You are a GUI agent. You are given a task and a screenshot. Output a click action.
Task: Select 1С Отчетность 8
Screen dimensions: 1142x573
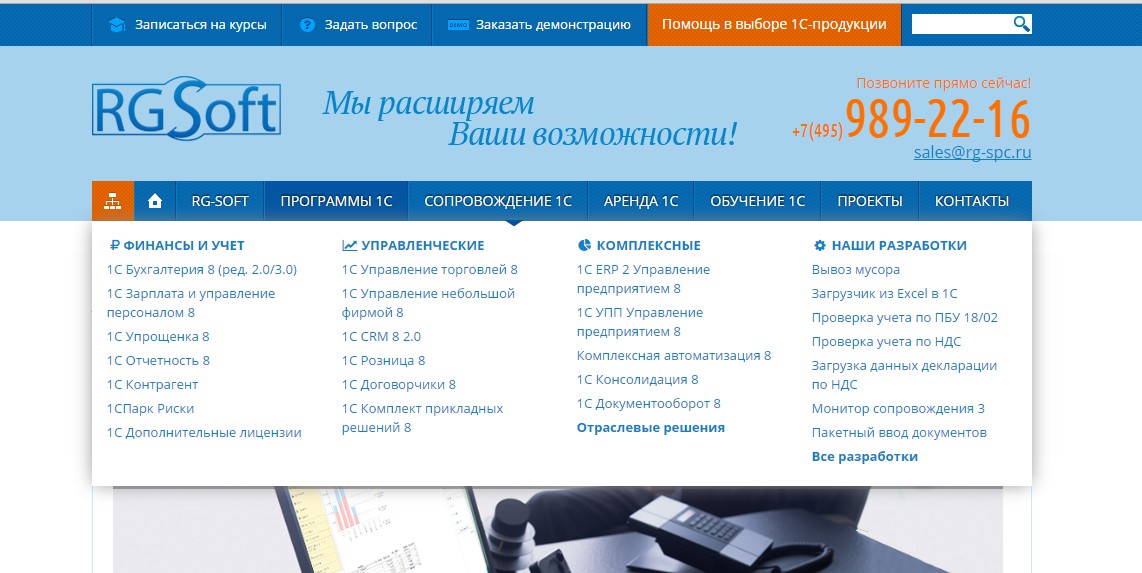[158, 360]
